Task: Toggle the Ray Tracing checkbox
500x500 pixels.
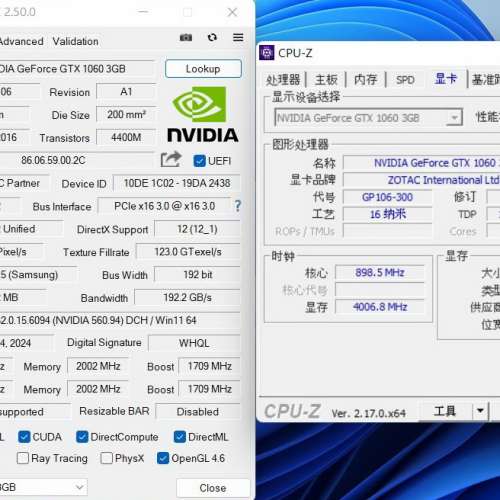Action: pos(23,458)
